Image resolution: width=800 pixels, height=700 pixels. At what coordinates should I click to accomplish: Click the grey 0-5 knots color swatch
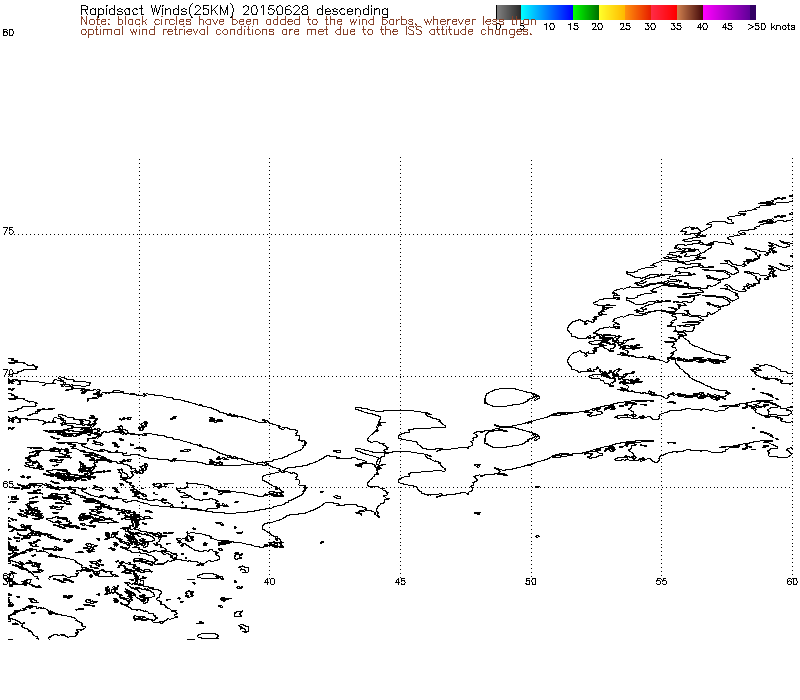point(508,12)
